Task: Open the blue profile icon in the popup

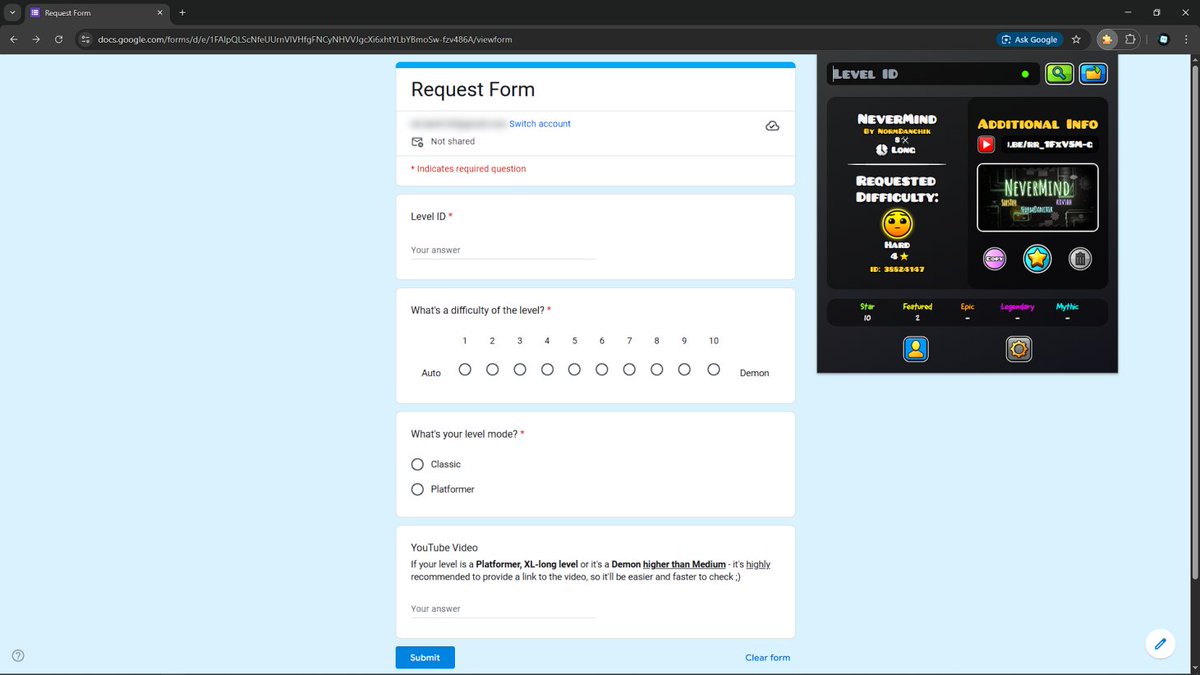Action: tap(916, 348)
